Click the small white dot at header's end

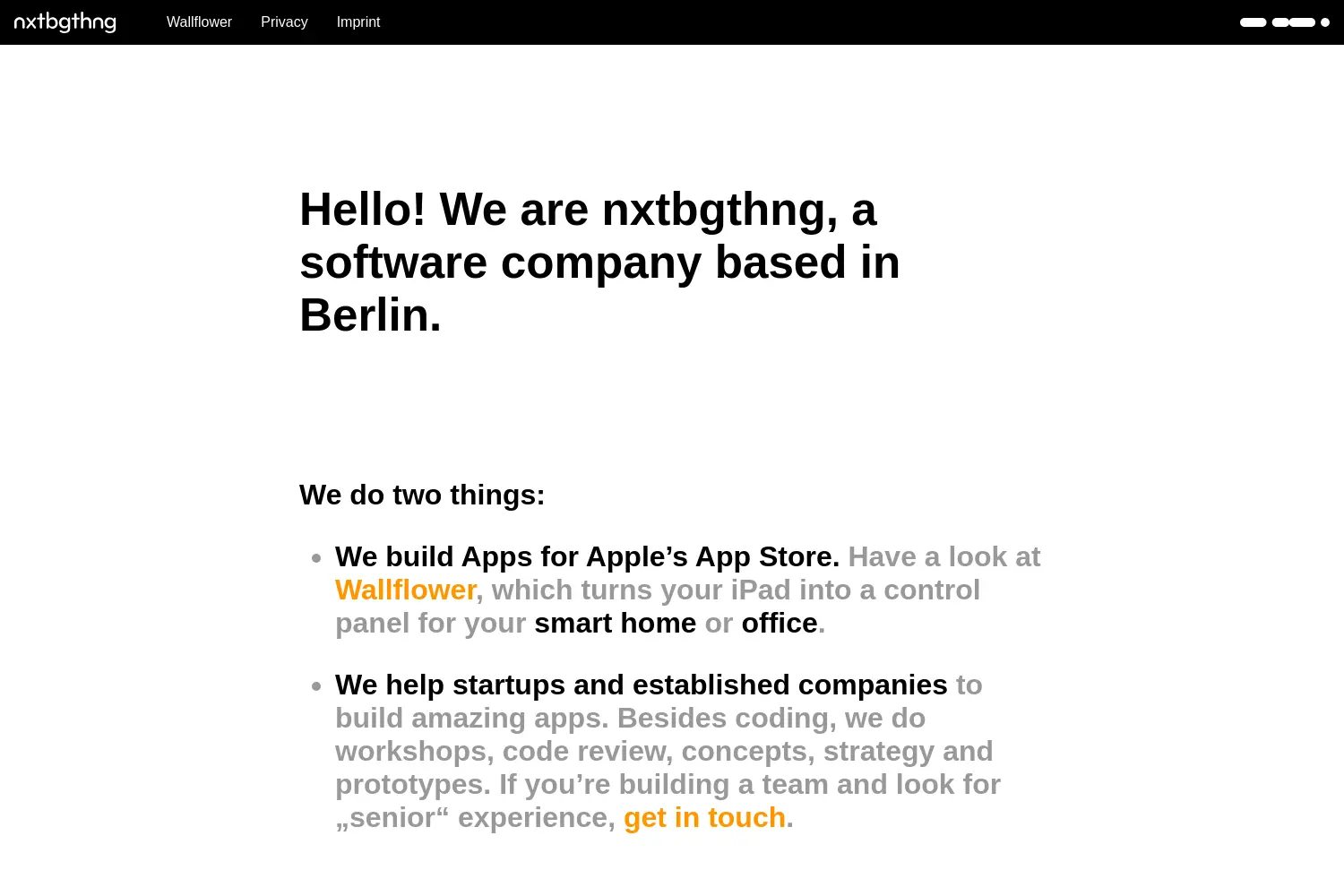point(1325,22)
